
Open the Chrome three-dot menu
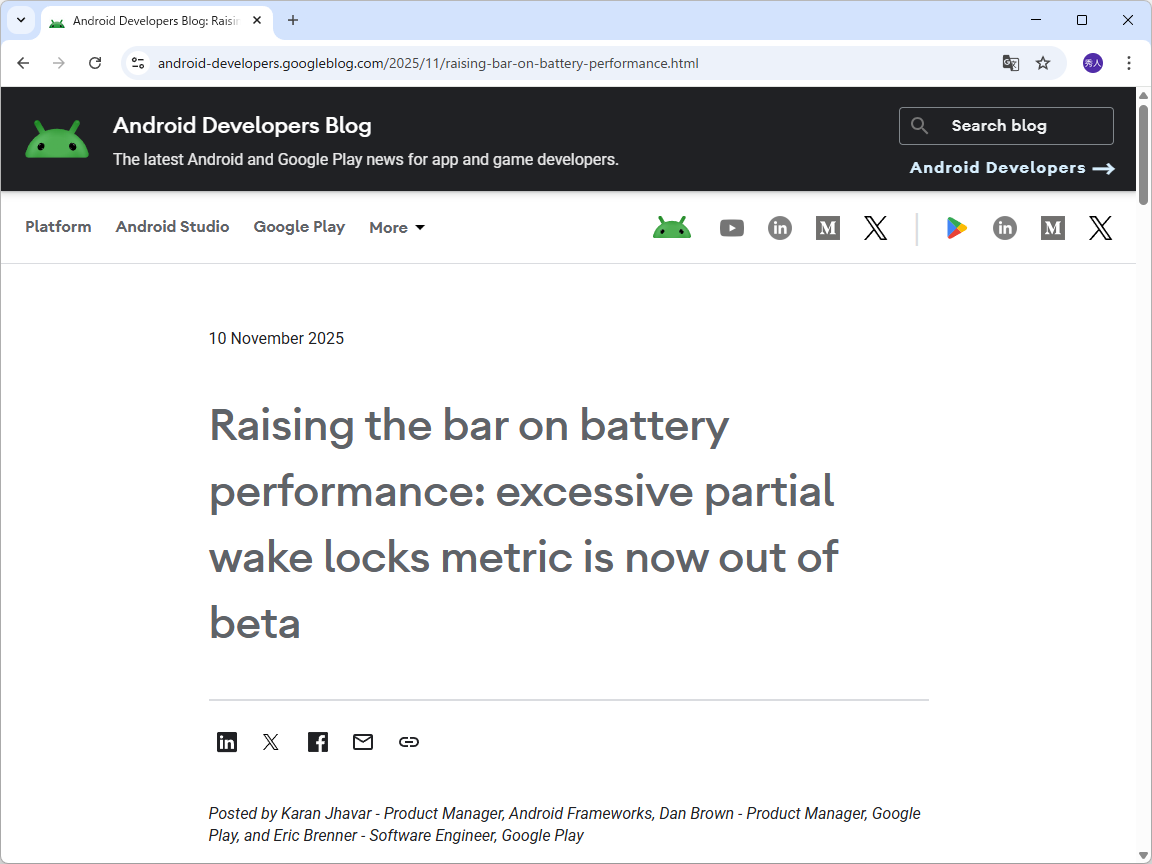[x=1129, y=63]
